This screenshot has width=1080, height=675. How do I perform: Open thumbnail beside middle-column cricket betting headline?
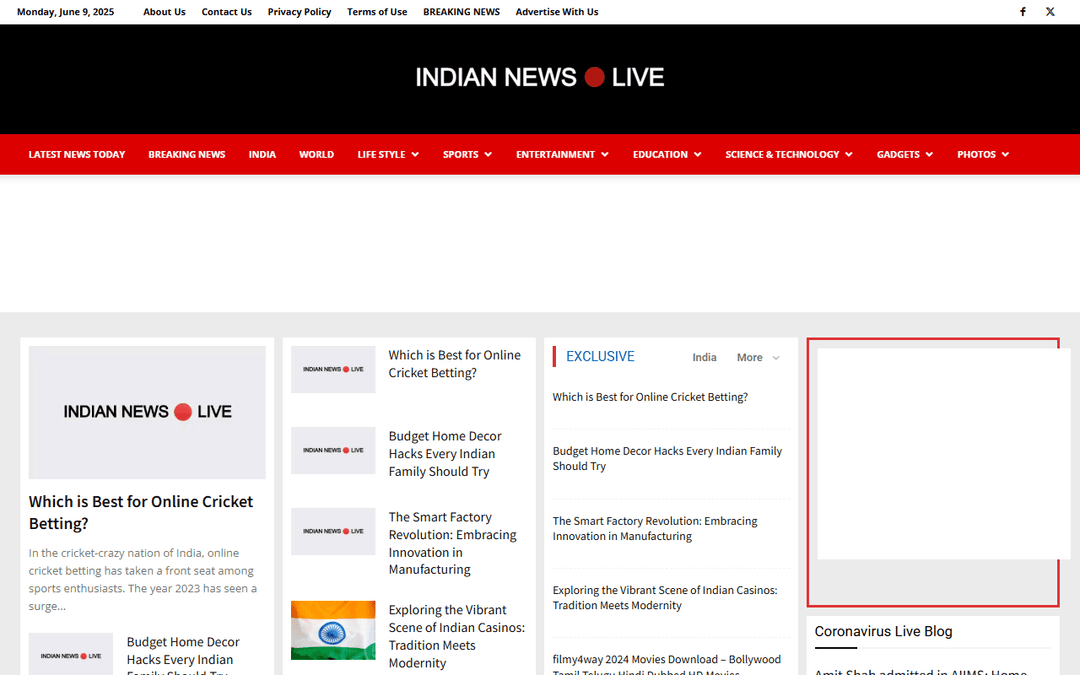pyautogui.click(x=333, y=369)
